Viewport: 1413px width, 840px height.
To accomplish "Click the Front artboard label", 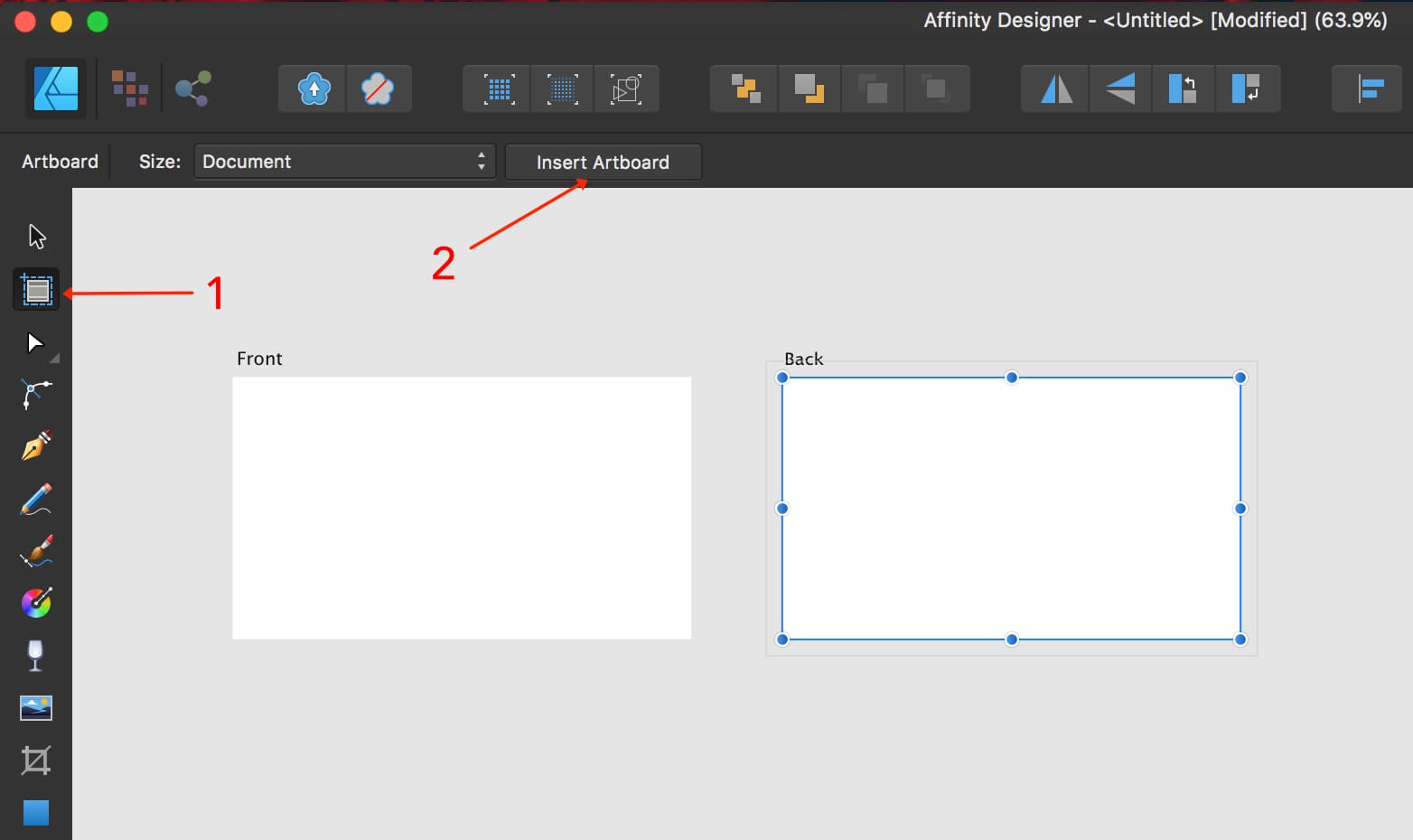I will 259,359.
